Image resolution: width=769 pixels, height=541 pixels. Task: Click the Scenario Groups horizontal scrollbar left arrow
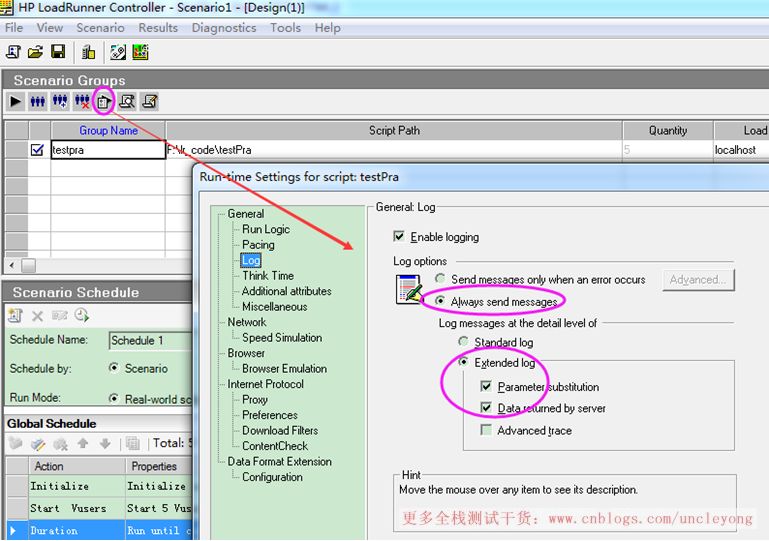coord(12,265)
